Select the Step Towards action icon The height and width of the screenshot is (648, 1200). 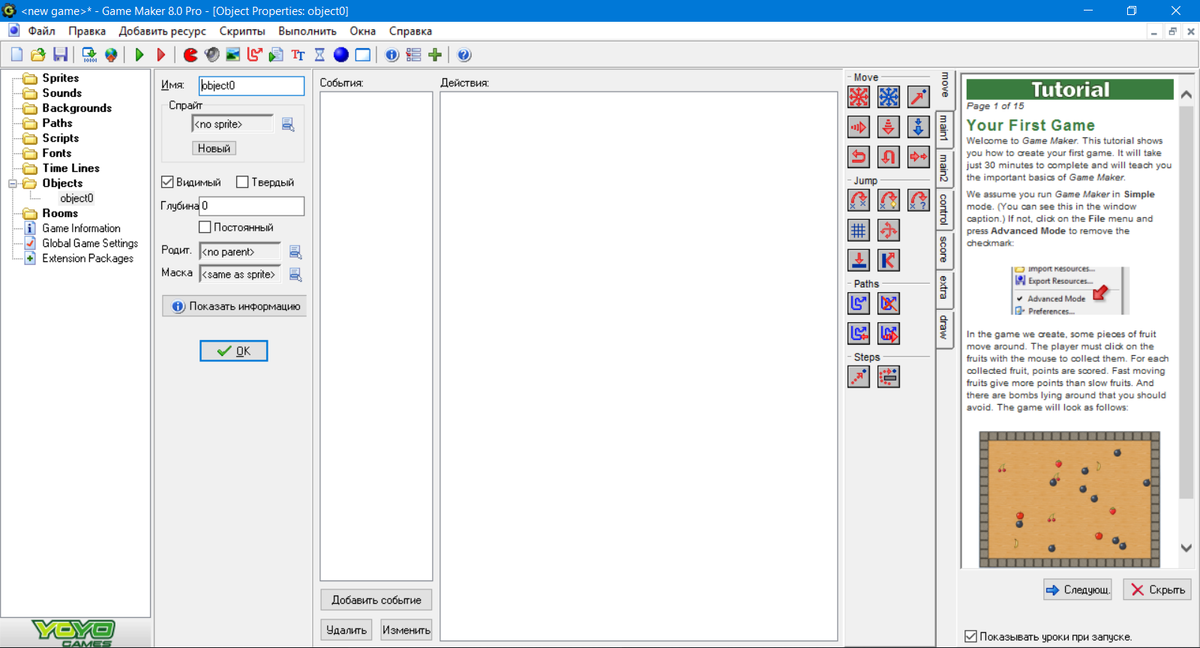[859, 376]
